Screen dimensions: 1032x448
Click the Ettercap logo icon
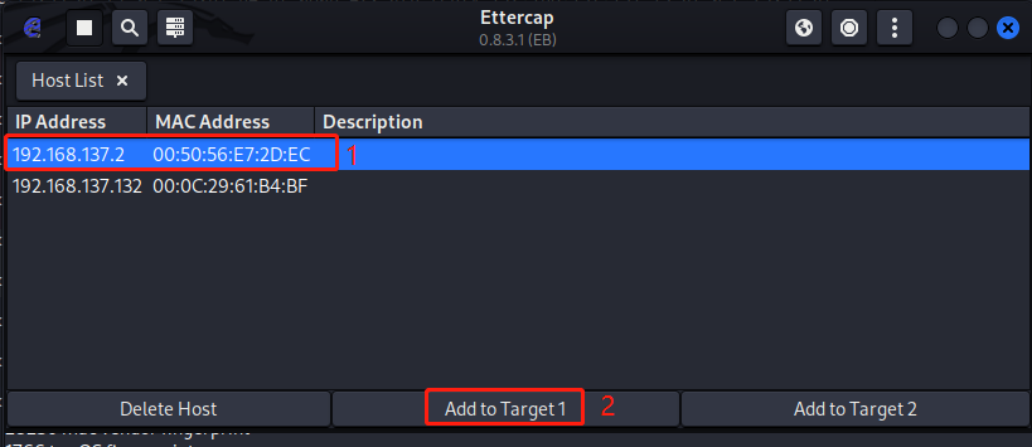click(31, 28)
